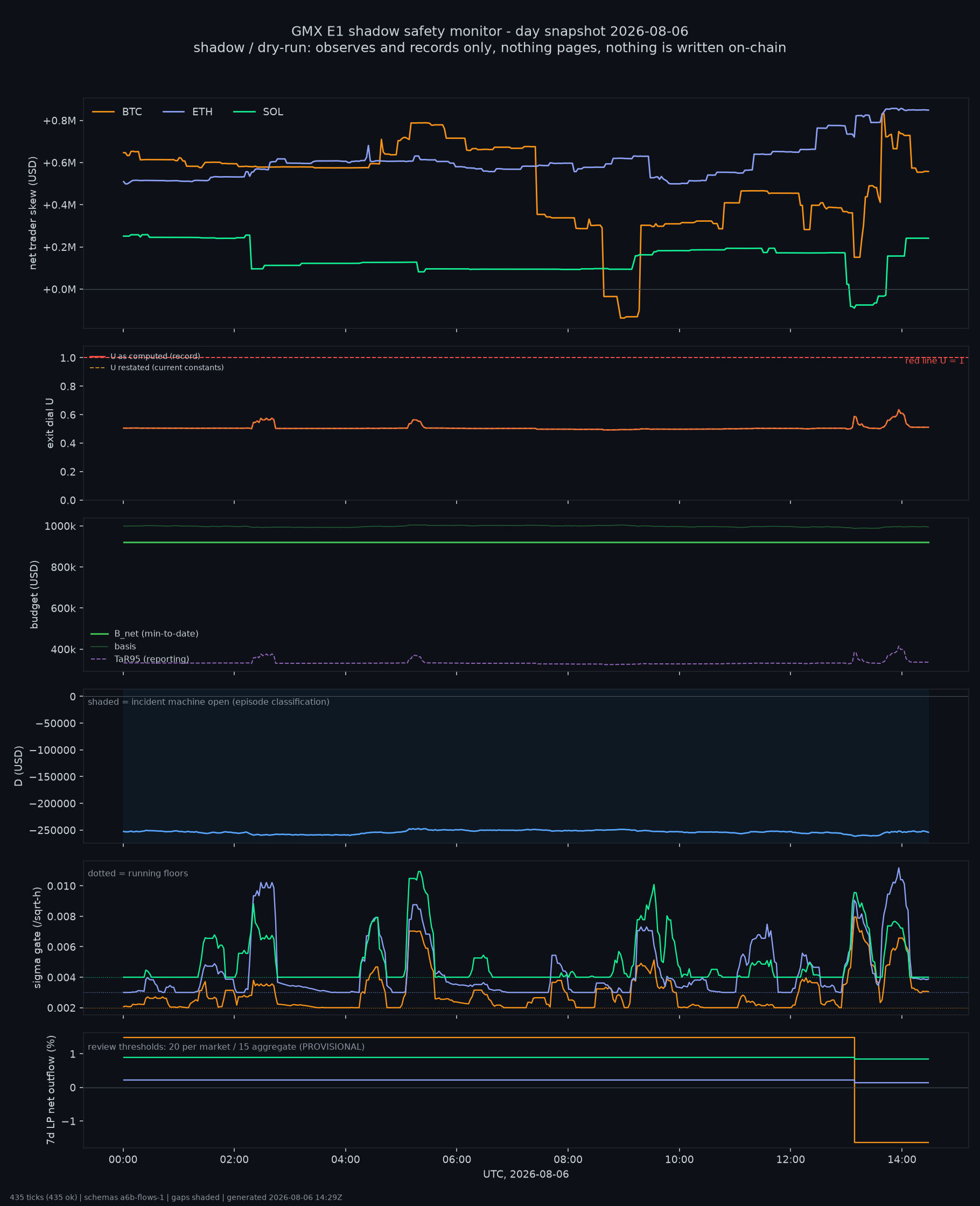
Task: Click the 08:00 time tick label
Action: pyautogui.click(x=568, y=1160)
